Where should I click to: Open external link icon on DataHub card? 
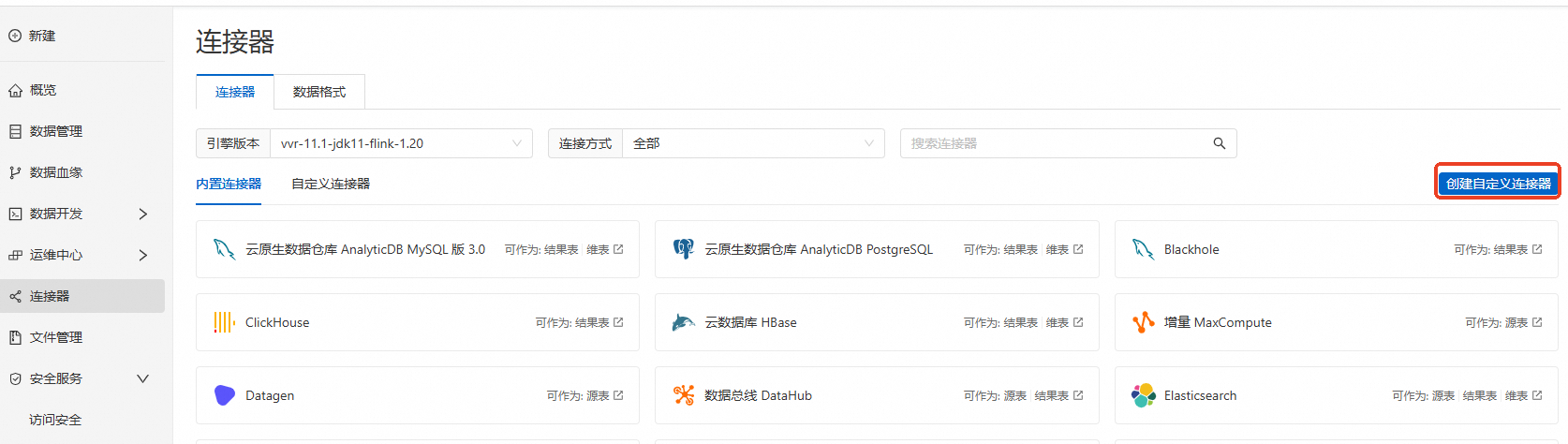click(1078, 395)
